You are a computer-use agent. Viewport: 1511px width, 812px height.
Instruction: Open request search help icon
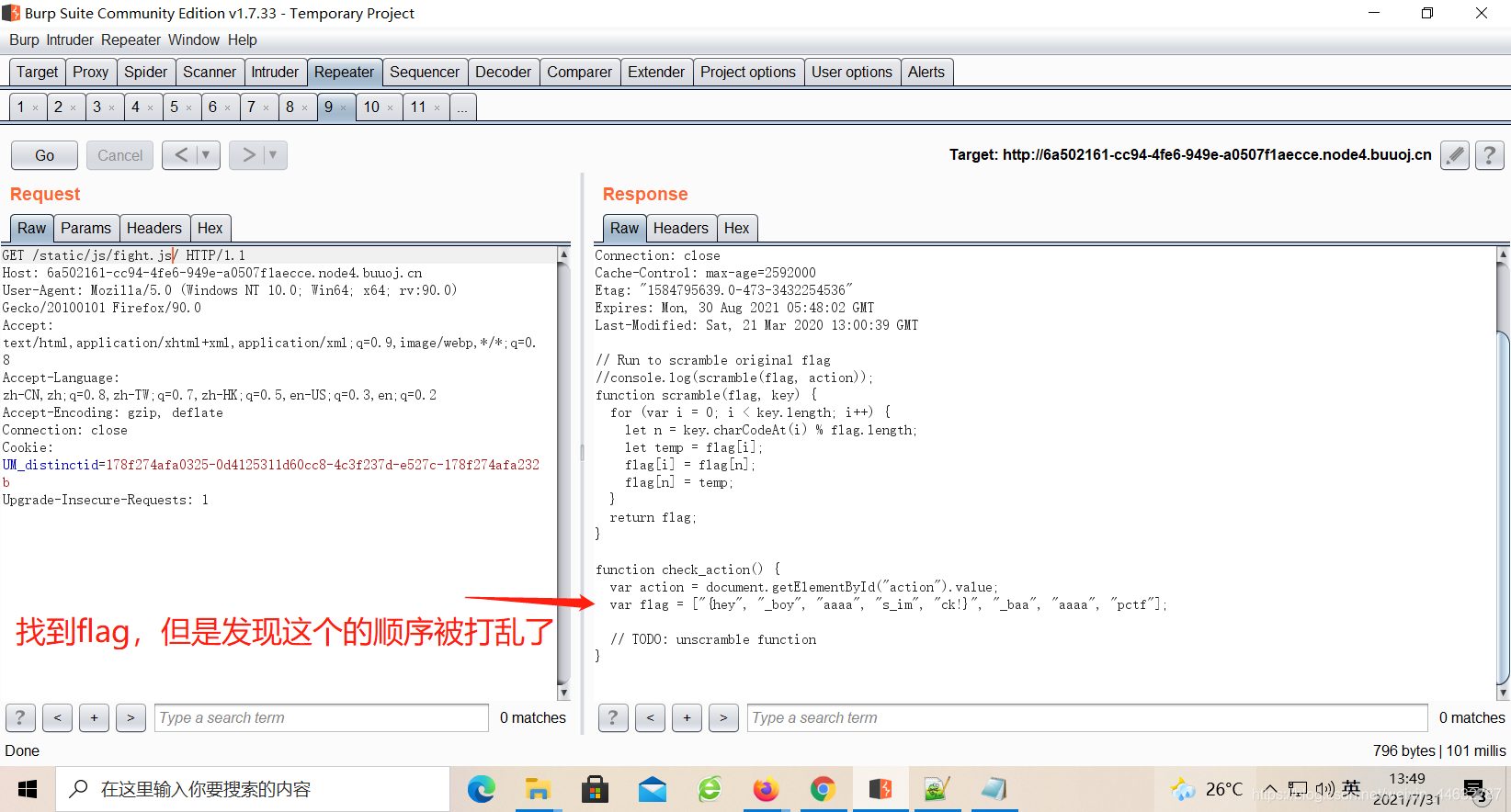pos(20,717)
